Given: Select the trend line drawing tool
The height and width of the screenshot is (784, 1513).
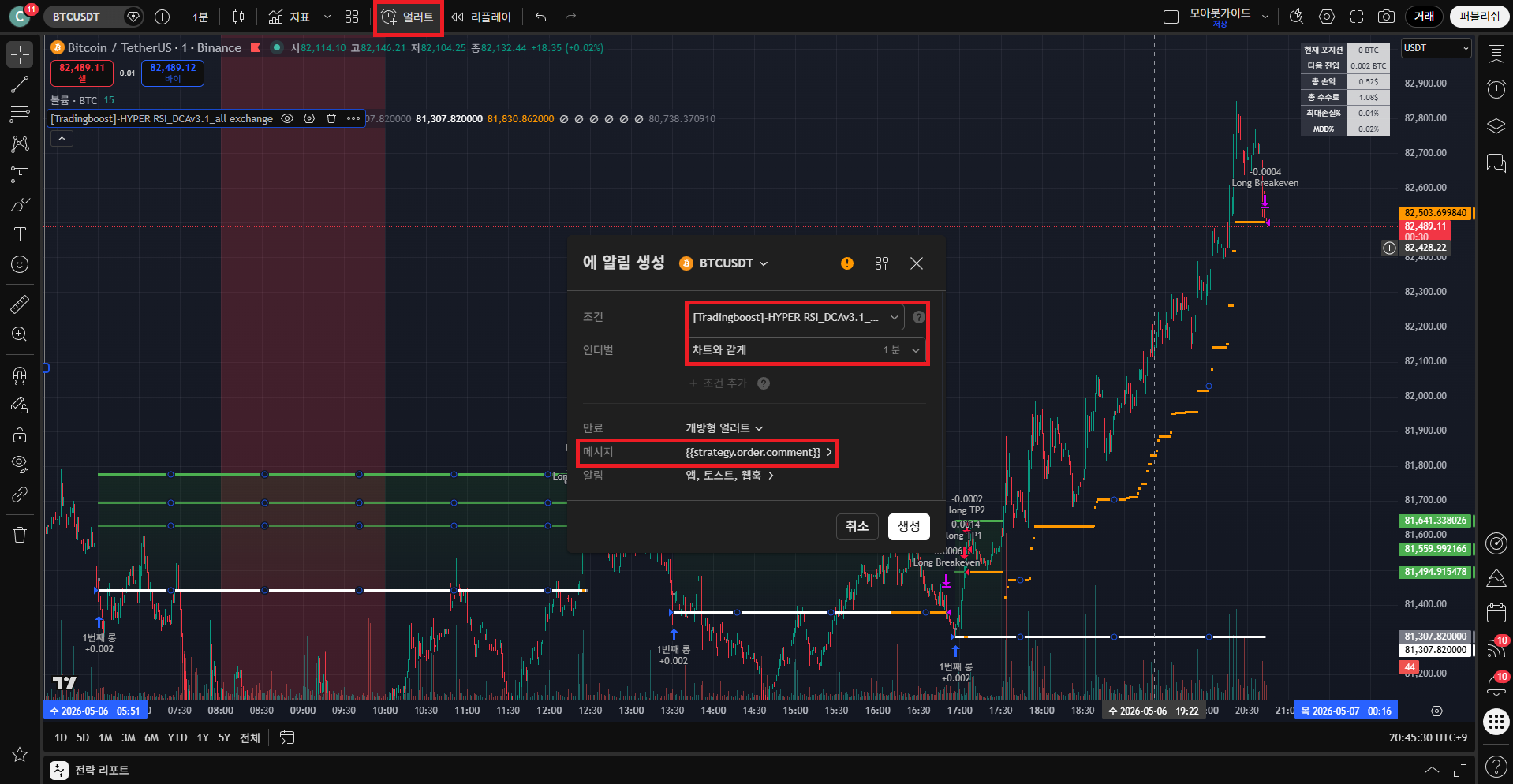Looking at the screenshot, I should point(20,84).
